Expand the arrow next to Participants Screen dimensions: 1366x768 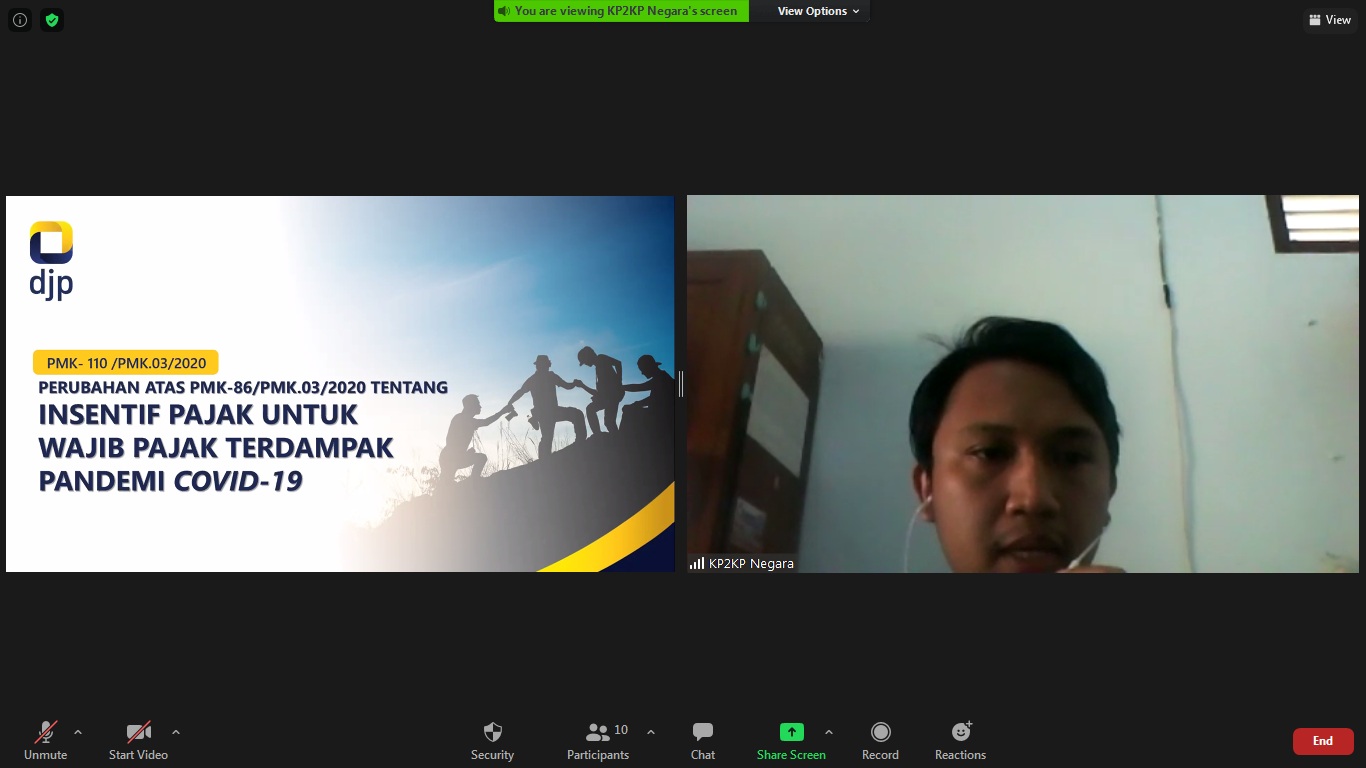tap(651, 732)
